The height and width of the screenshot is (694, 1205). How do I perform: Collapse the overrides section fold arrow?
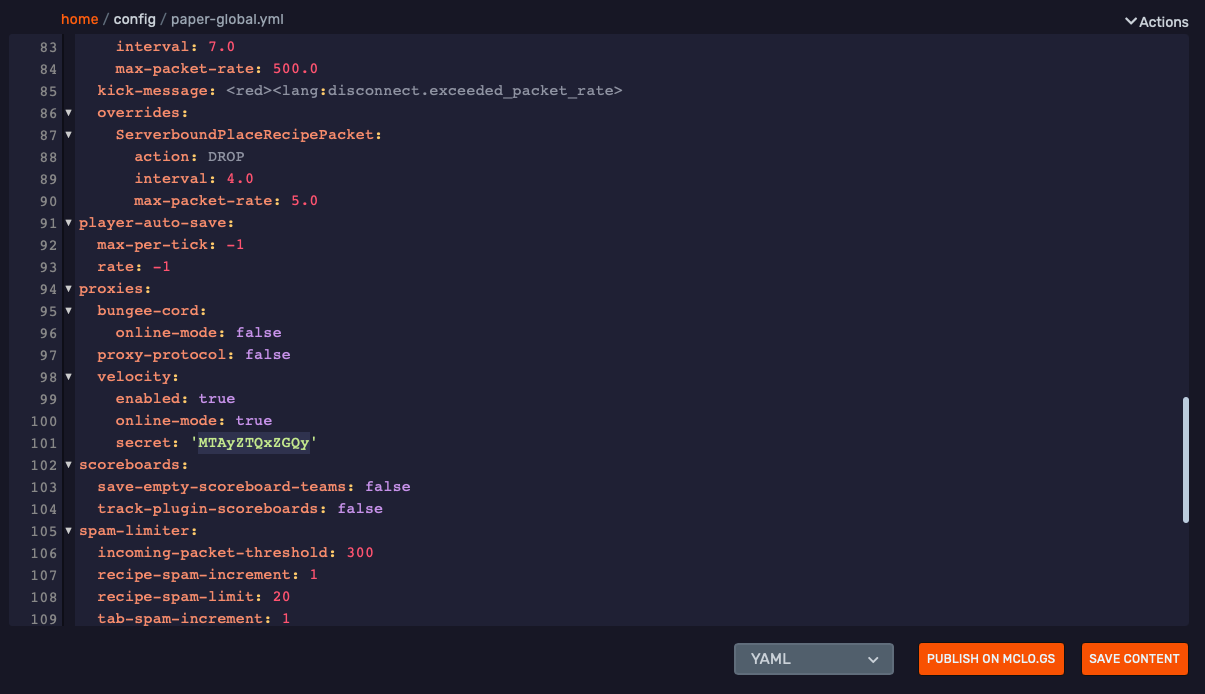(69, 113)
